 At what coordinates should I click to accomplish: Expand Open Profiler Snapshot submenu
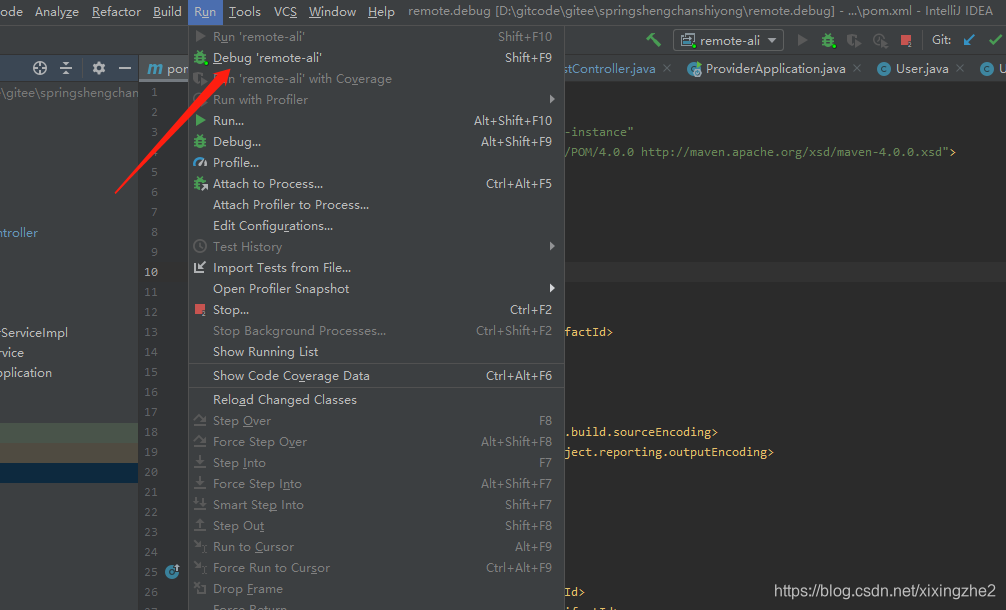pos(377,289)
